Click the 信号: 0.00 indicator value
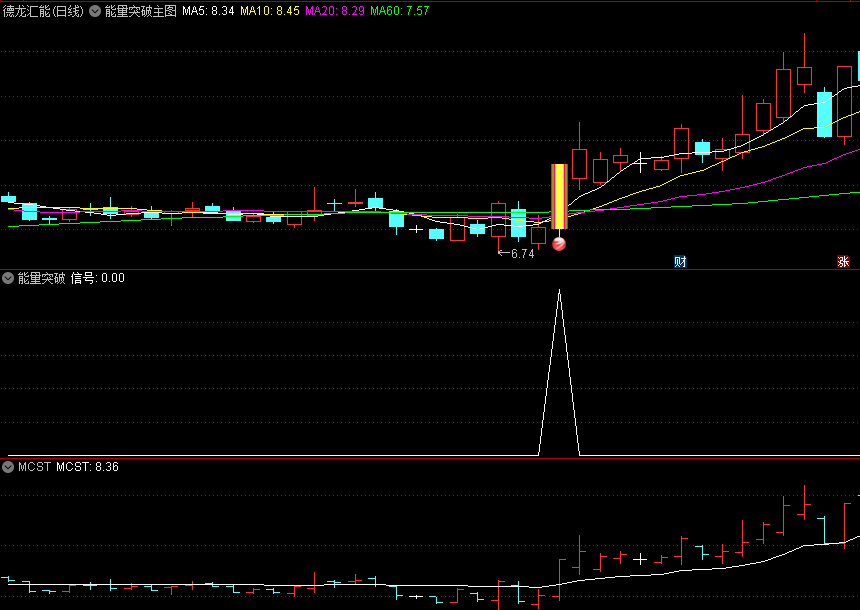The image size is (860, 610). click(98, 278)
